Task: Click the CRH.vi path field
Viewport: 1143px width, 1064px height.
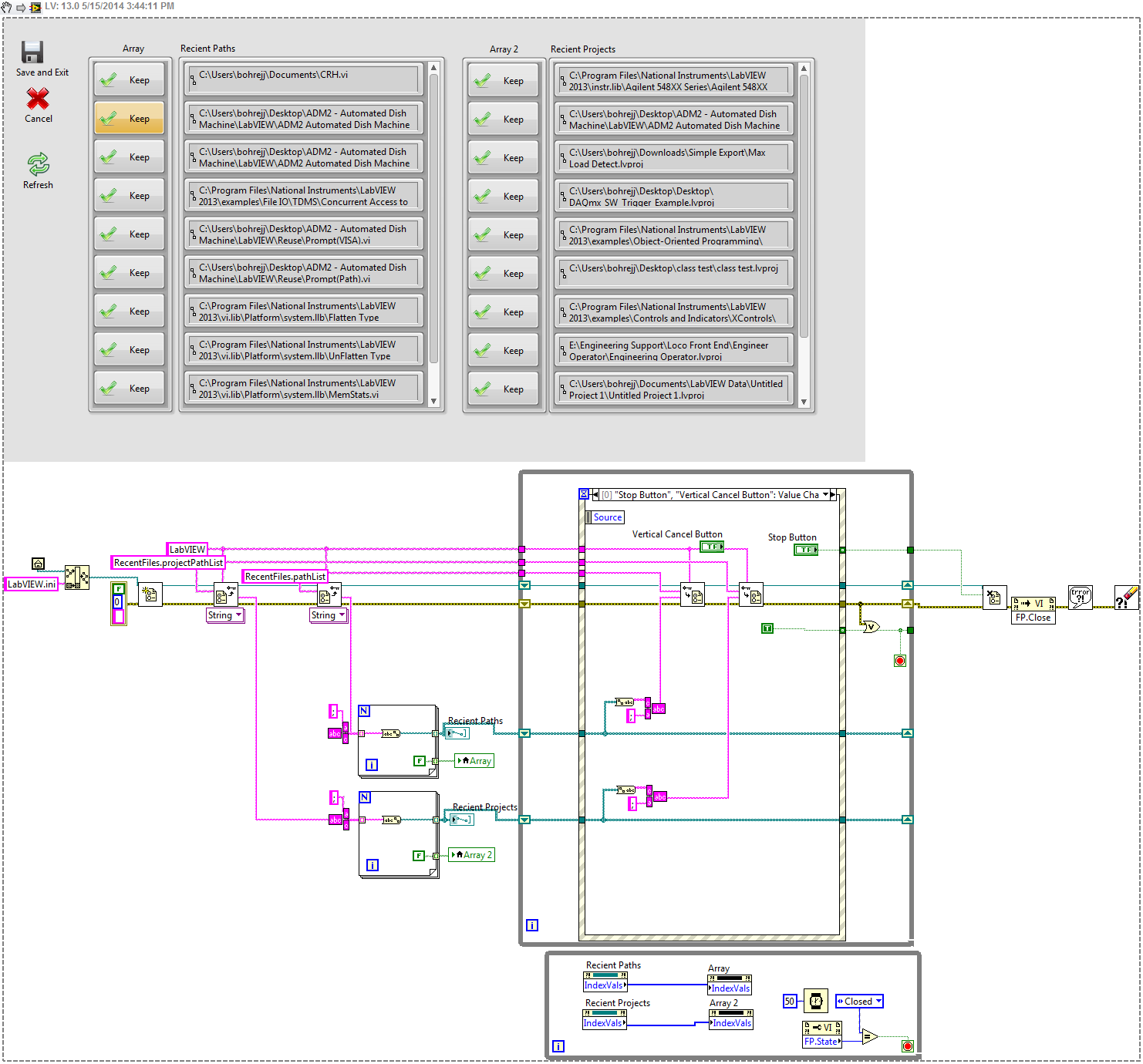Action: 304,79
